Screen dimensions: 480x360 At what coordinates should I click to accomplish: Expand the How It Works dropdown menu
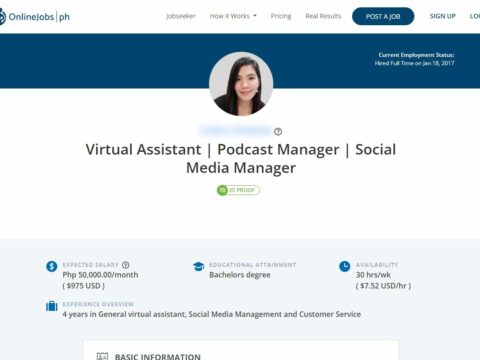pyautogui.click(x=233, y=16)
